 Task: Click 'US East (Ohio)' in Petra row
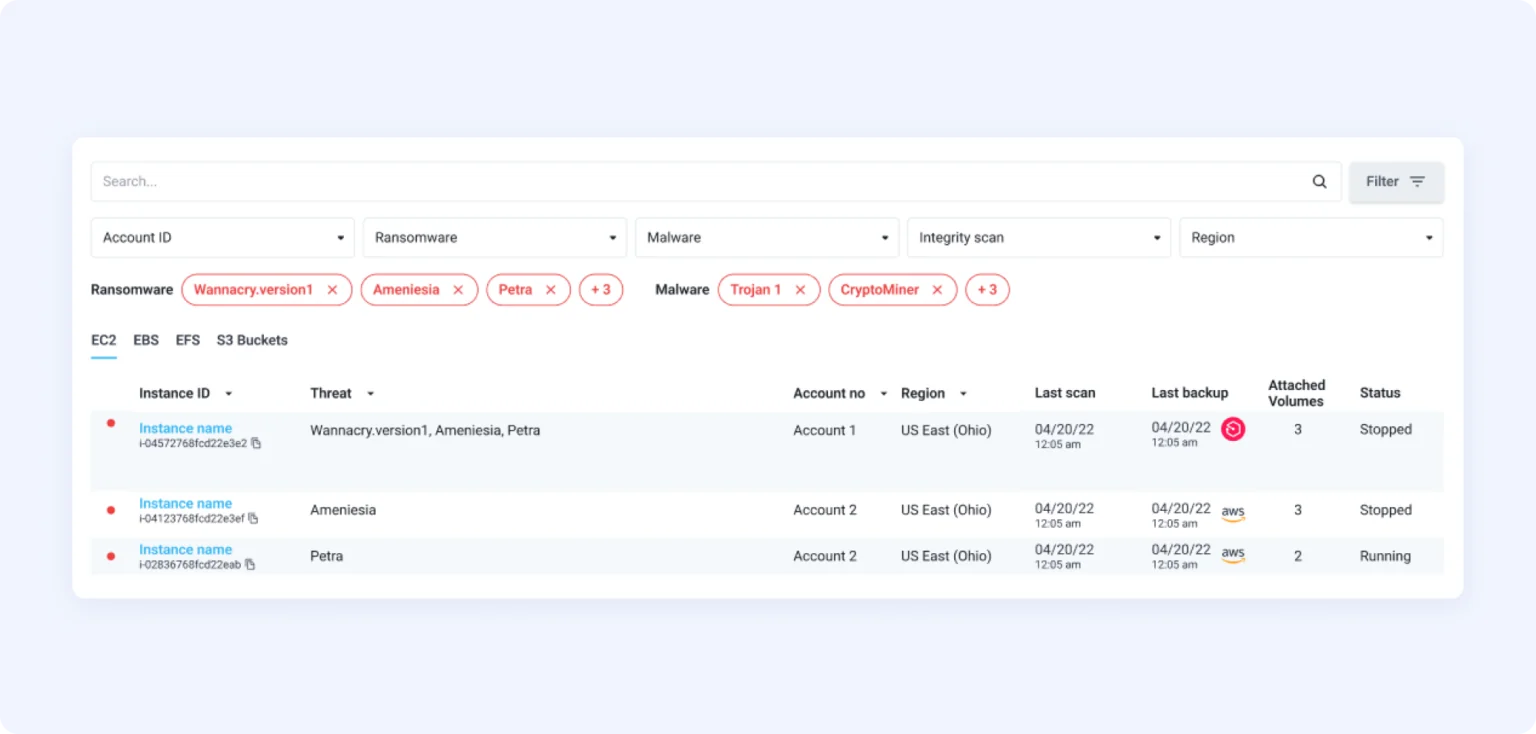[x=946, y=556]
